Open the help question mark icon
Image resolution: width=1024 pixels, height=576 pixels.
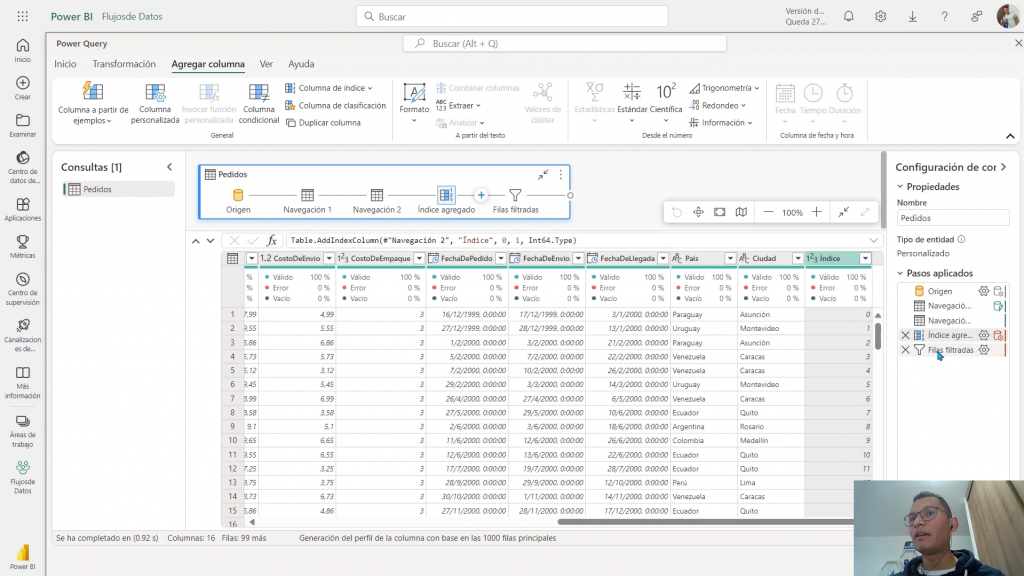944,16
